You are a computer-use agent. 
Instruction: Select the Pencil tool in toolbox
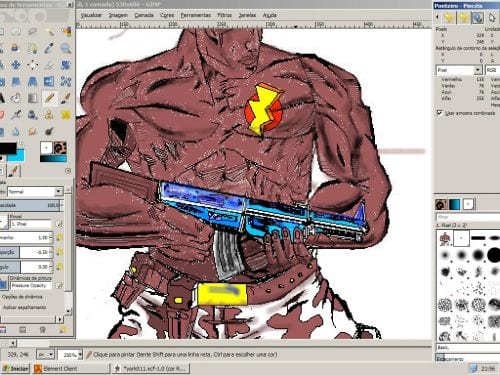pyautogui.click(x=49, y=98)
